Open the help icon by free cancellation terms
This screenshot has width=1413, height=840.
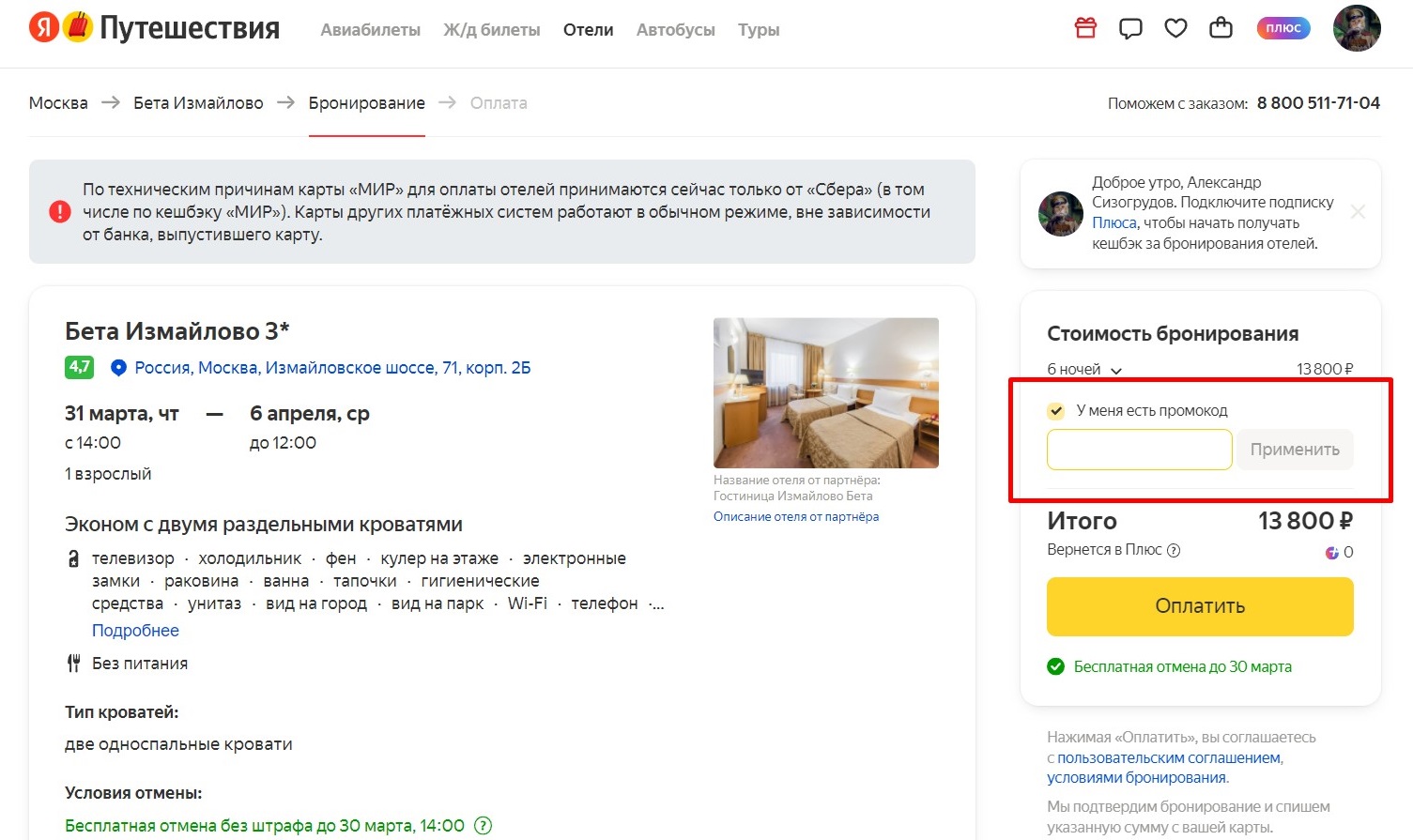coord(483,826)
